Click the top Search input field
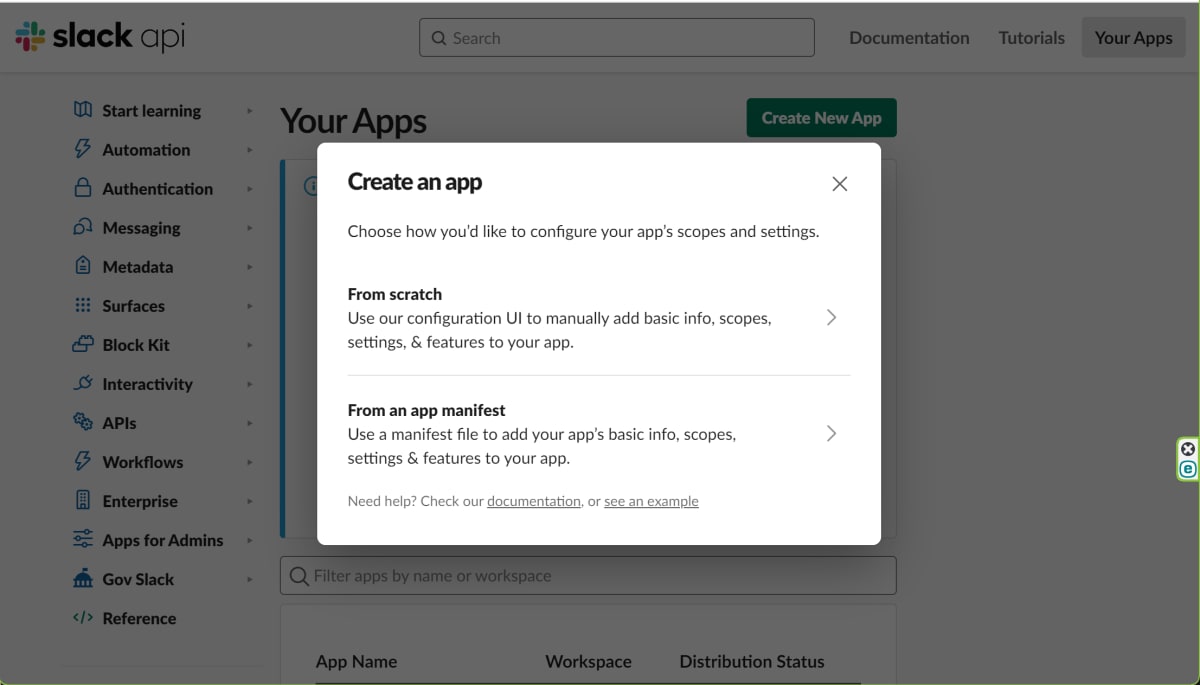Image resolution: width=1200 pixels, height=685 pixels. pos(617,38)
